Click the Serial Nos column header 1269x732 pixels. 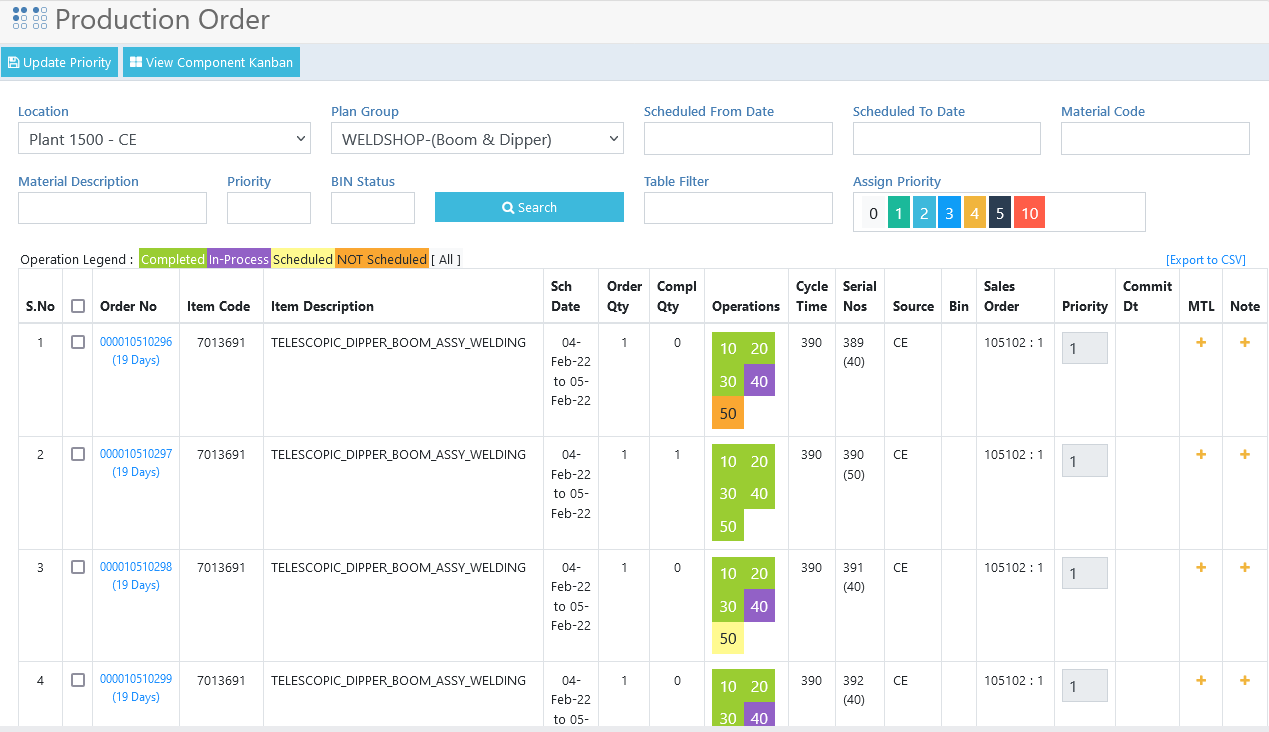860,296
